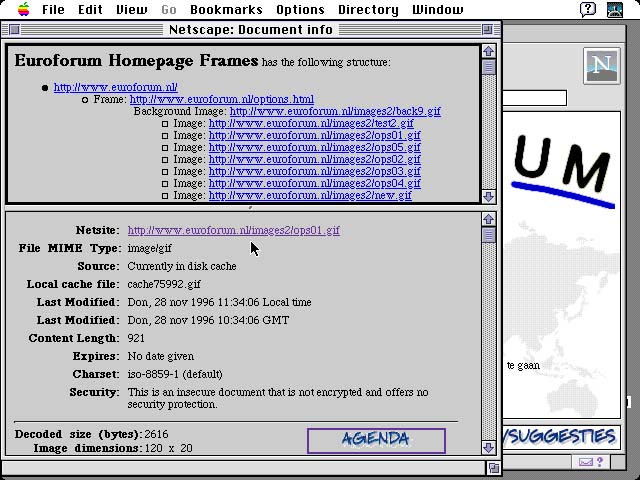Click the scroll thumb of lower pane scrollbar

coord(489,235)
